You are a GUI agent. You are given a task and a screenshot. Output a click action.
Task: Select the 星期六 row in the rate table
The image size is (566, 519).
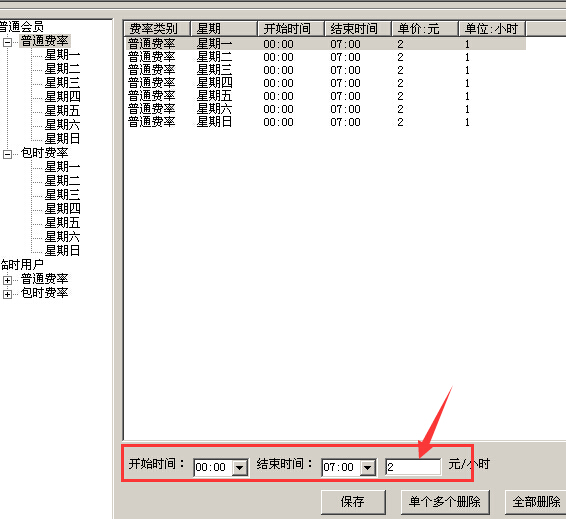click(x=325, y=109)
